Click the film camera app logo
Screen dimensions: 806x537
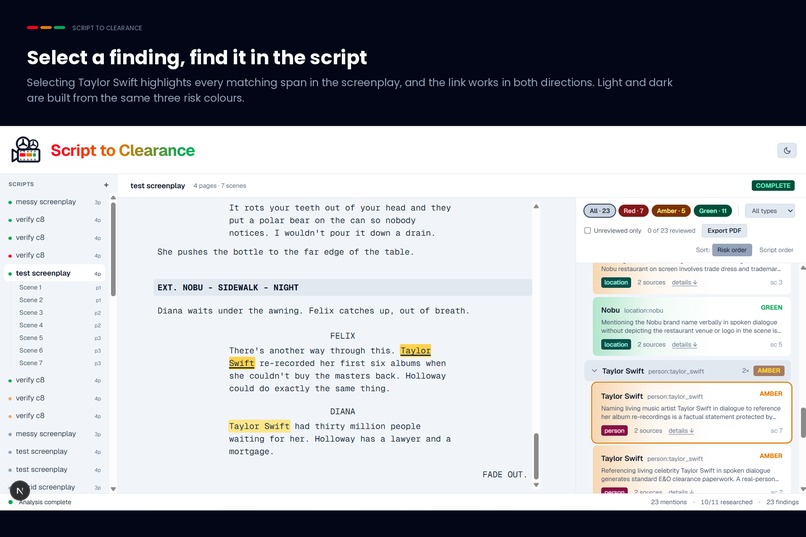click(26, 150)
